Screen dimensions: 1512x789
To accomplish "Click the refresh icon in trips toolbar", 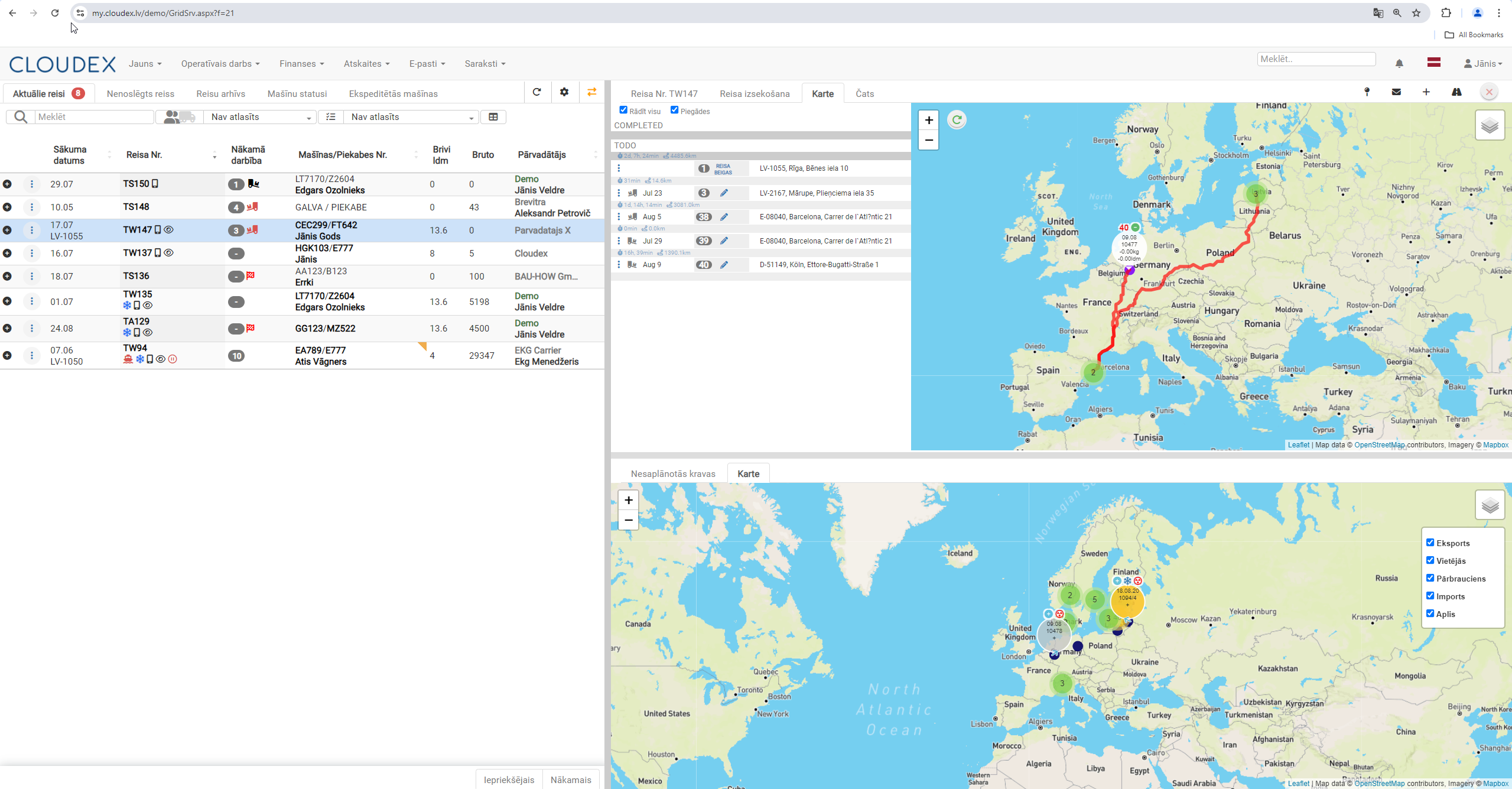I will click(536, 92).
